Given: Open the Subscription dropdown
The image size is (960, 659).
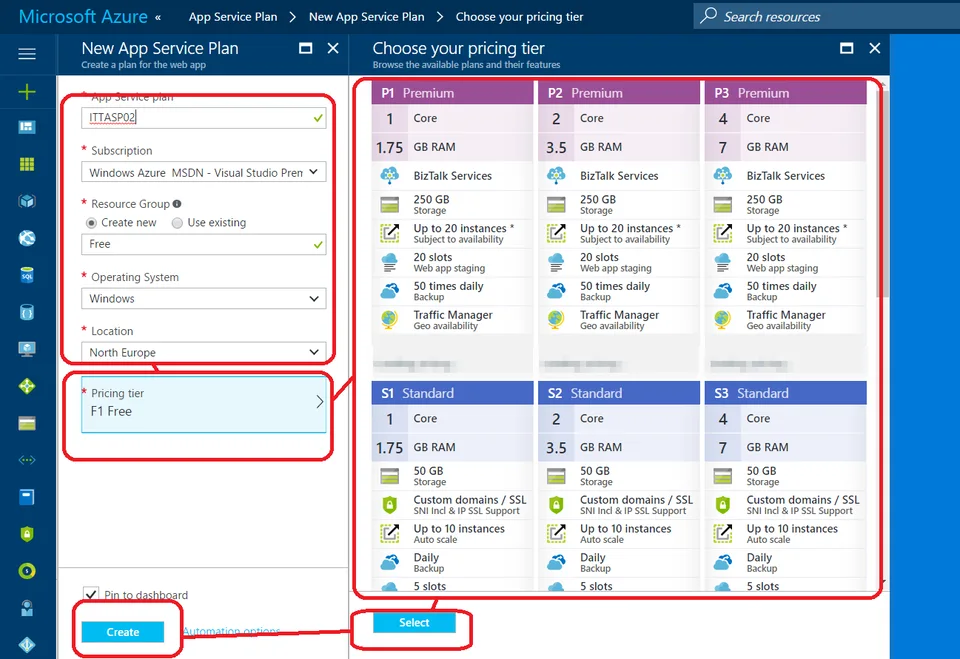Looking at the screenshot, I should point(203,172).
